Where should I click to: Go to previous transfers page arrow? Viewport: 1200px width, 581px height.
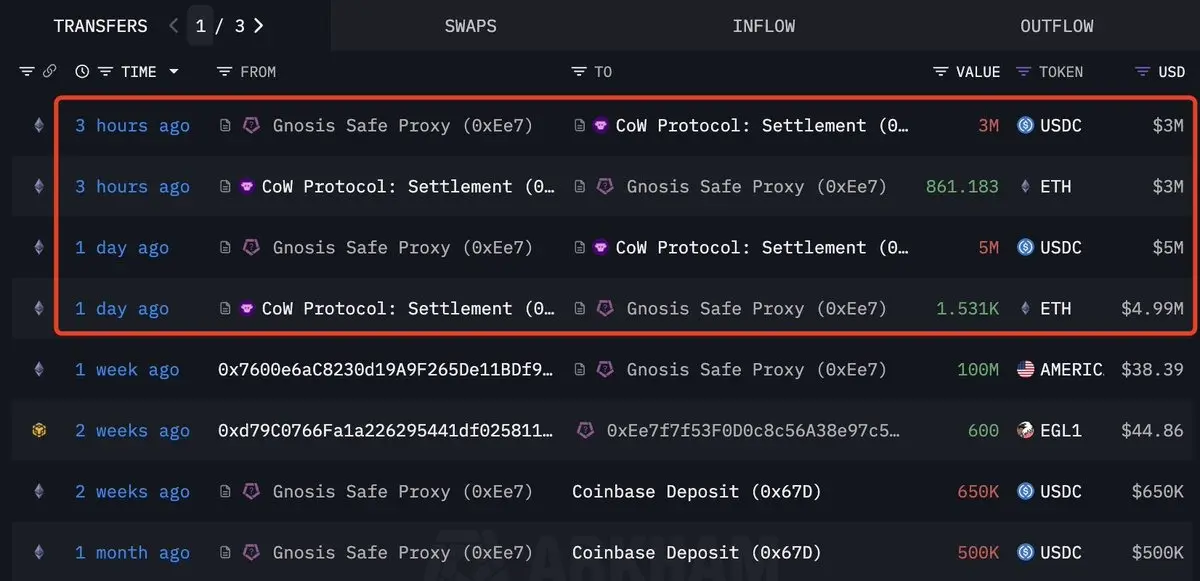[174, 26]
